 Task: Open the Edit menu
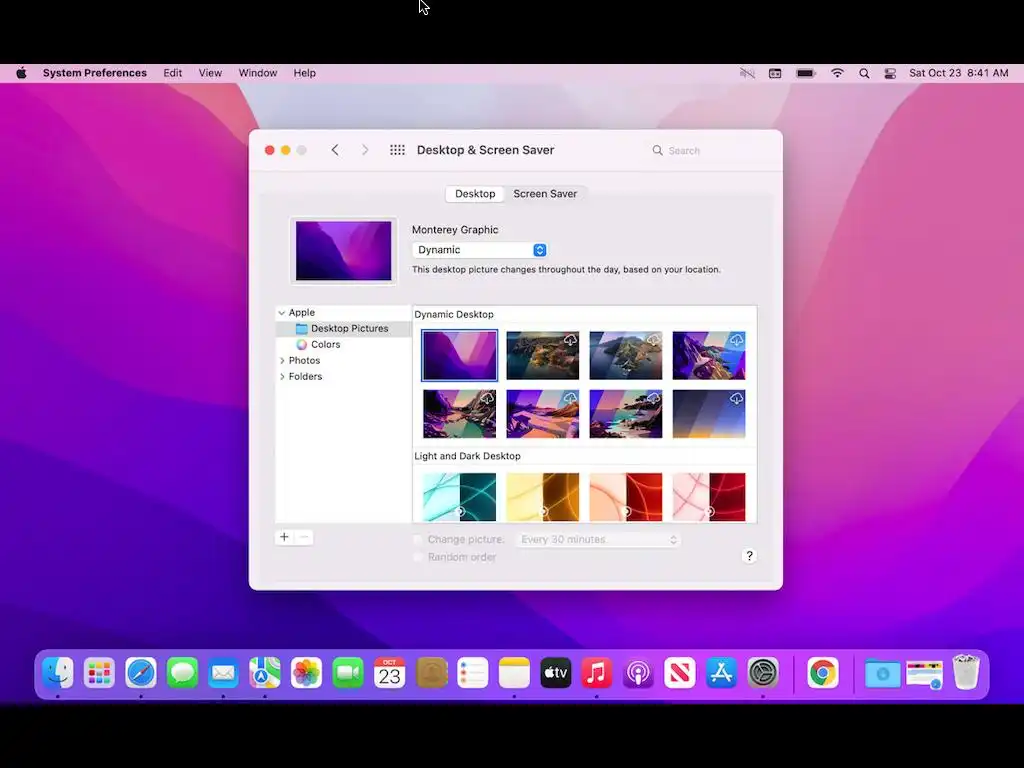[172, 73]
